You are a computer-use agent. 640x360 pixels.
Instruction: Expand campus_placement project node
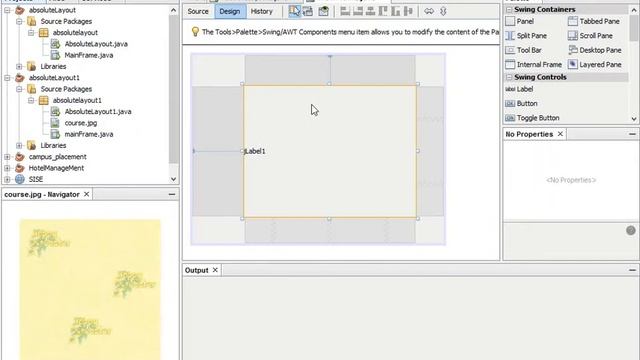[x=7, y=157]
